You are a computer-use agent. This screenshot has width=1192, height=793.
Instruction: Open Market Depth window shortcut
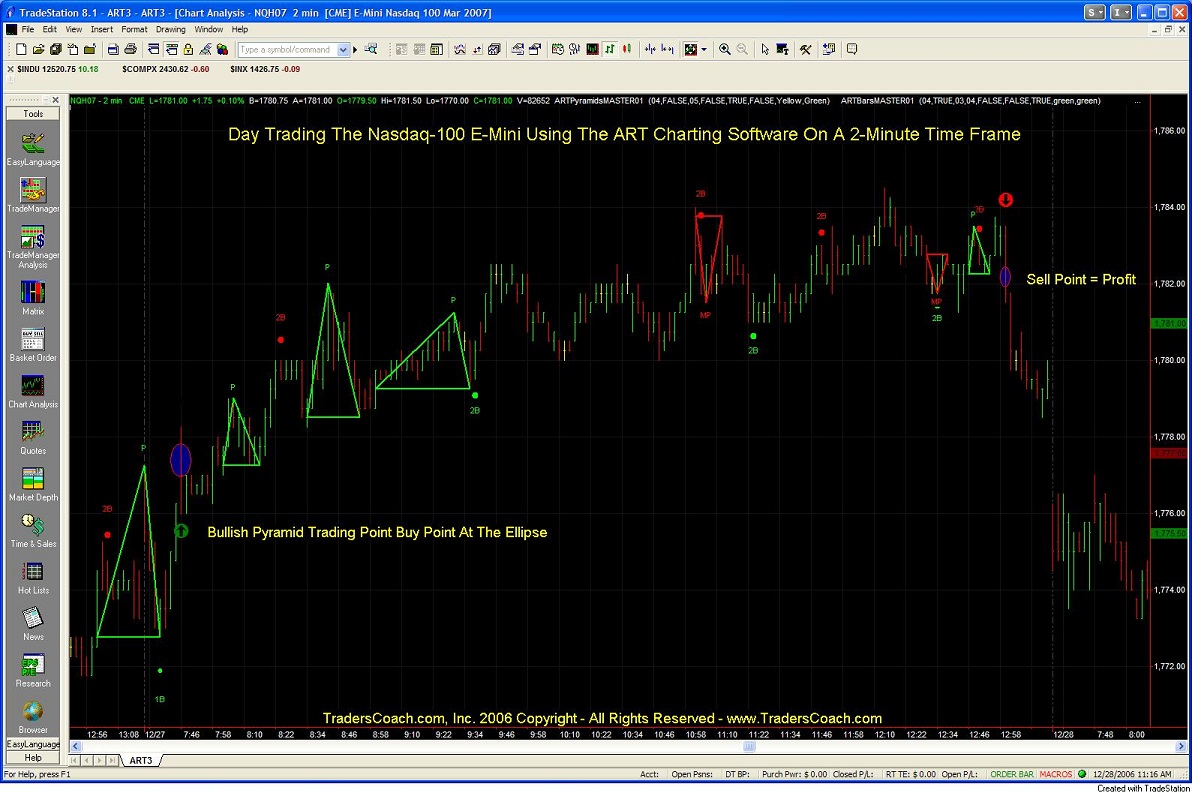click(x=33, y=484)
